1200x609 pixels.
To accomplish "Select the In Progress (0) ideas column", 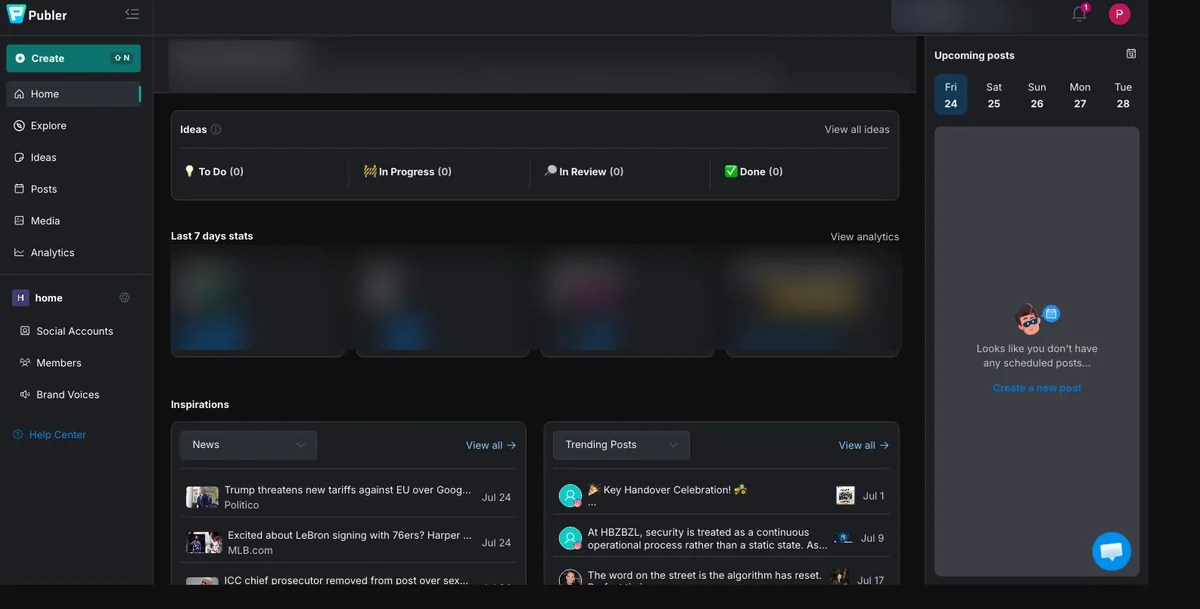I will coord(408,172).
